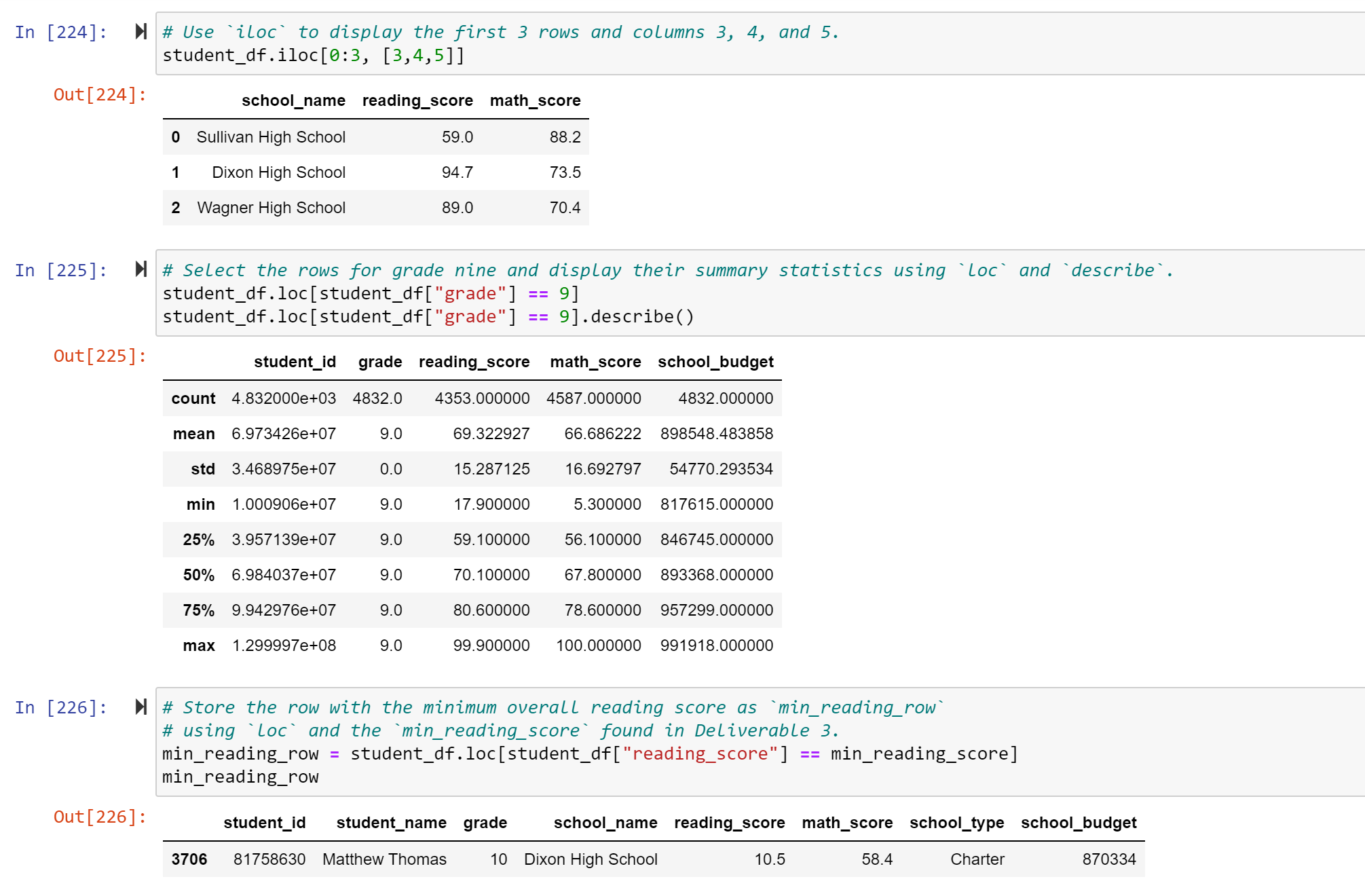
Task: Click the school_name header in Out[224] table
Action: 293,100
